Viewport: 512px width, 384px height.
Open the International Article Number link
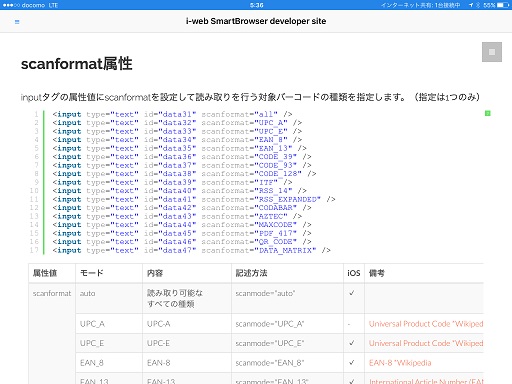coord(426,381)
